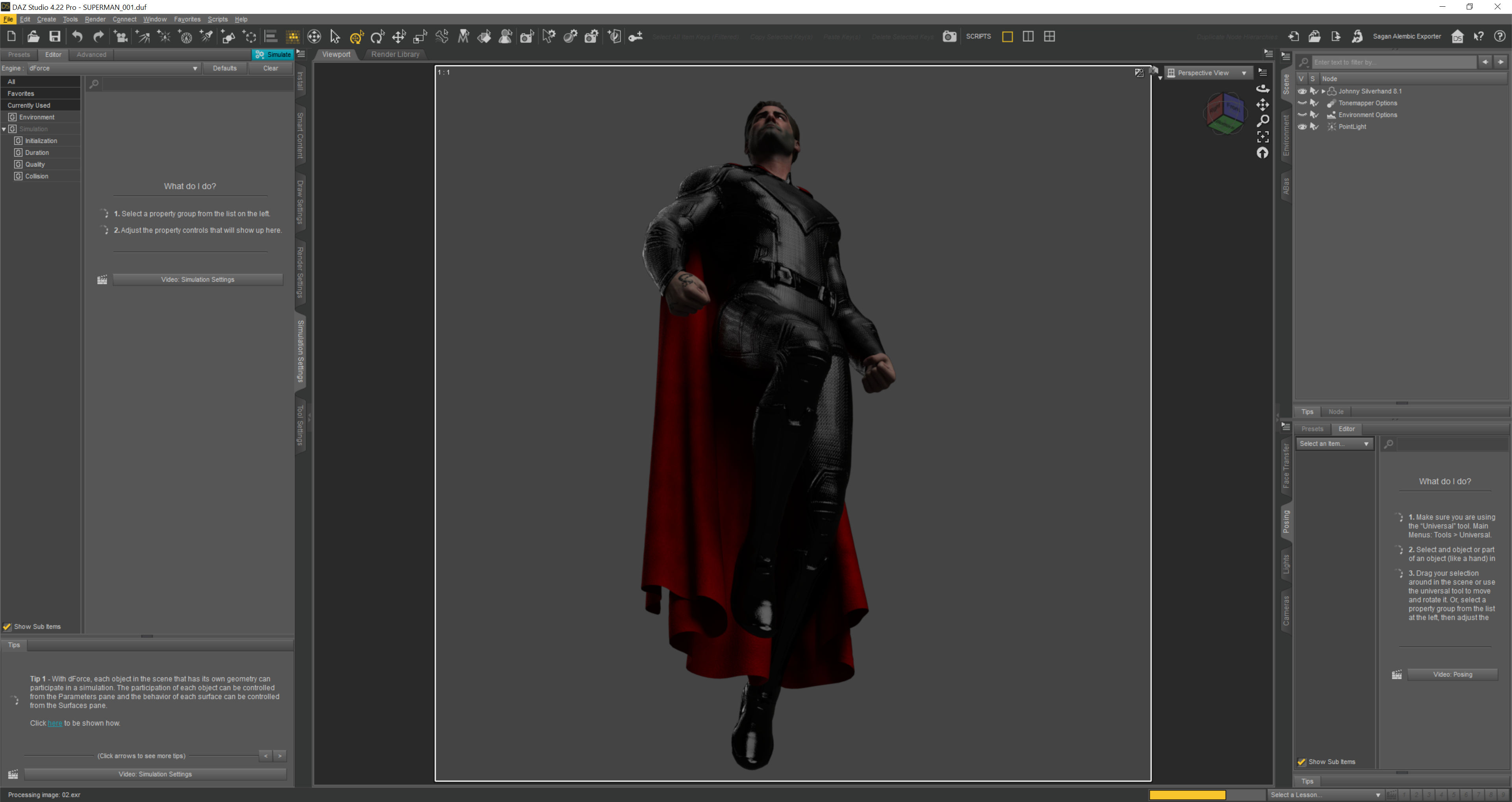
Task: Open a file with the folder icon
Action: pyautogui.click(x=33, y=36)
